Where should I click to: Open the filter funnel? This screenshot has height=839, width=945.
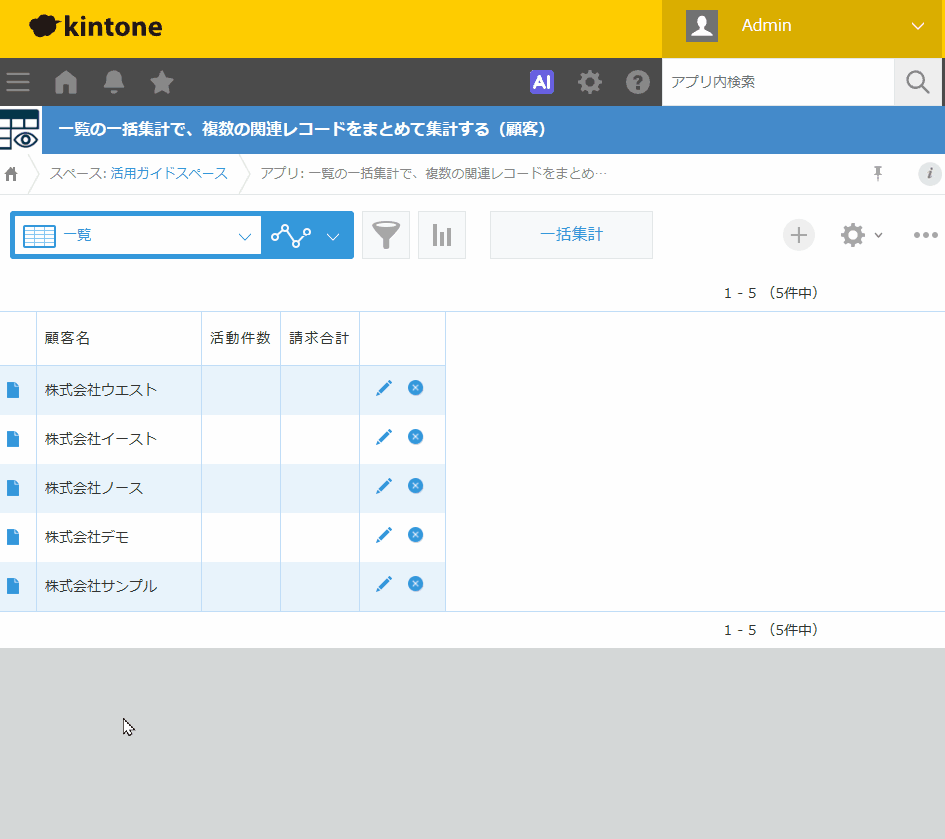(386, 235)
